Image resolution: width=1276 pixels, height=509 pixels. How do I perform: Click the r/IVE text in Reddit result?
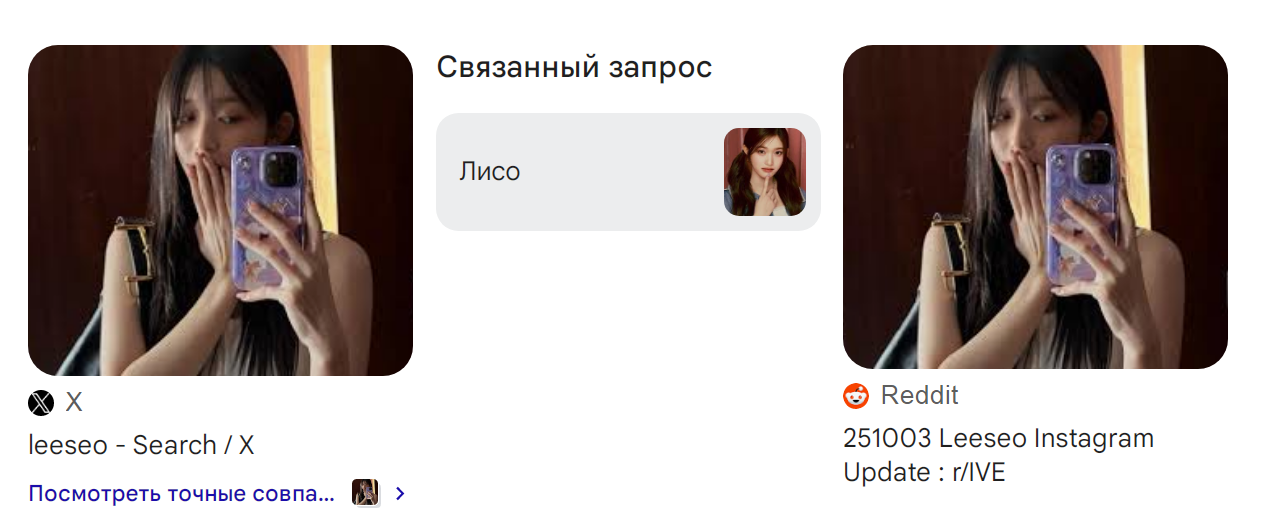click(970, 472)
